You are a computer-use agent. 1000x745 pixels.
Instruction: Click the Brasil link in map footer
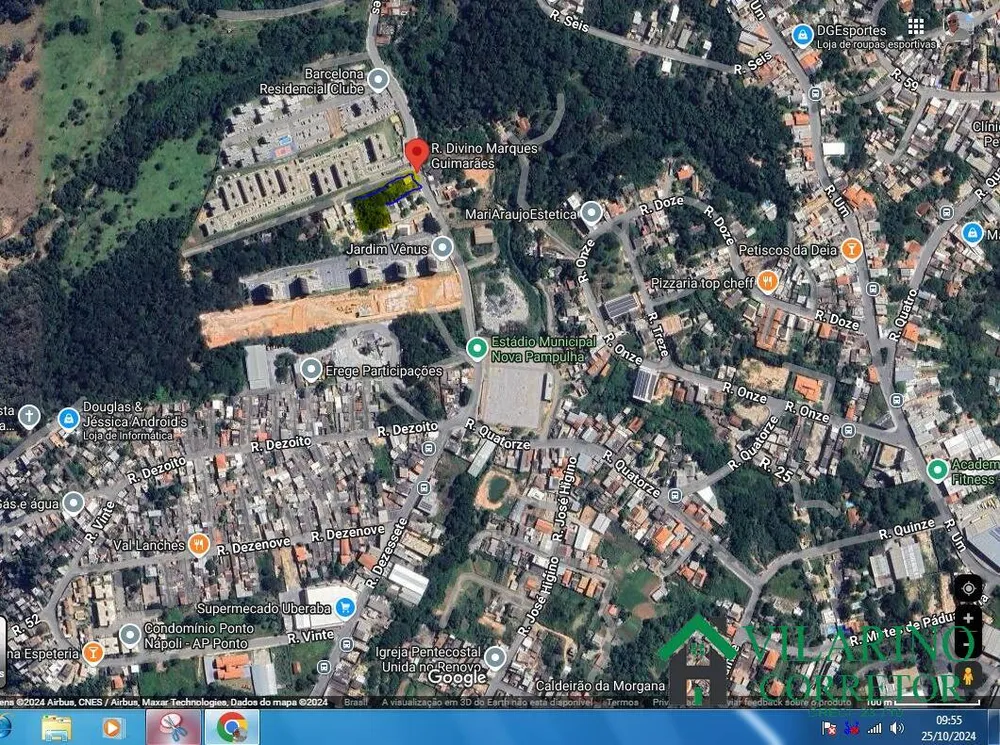[356, 702]
